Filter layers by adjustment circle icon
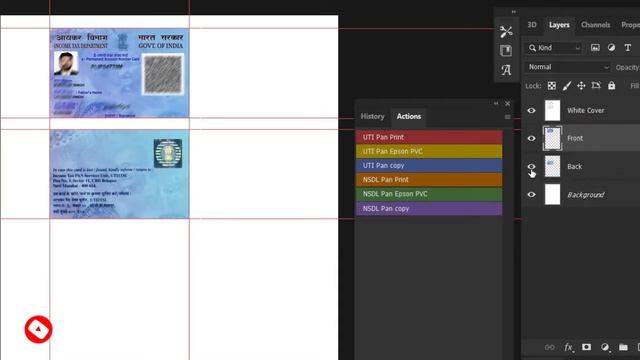 [611, 48]
